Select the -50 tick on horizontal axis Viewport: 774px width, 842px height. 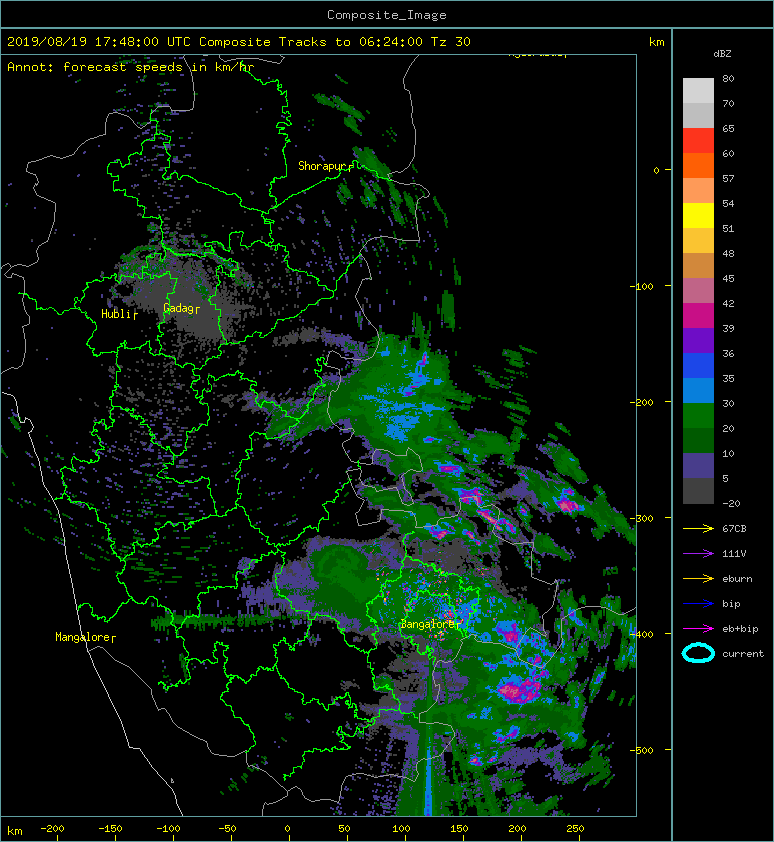(x=227, y=829)
